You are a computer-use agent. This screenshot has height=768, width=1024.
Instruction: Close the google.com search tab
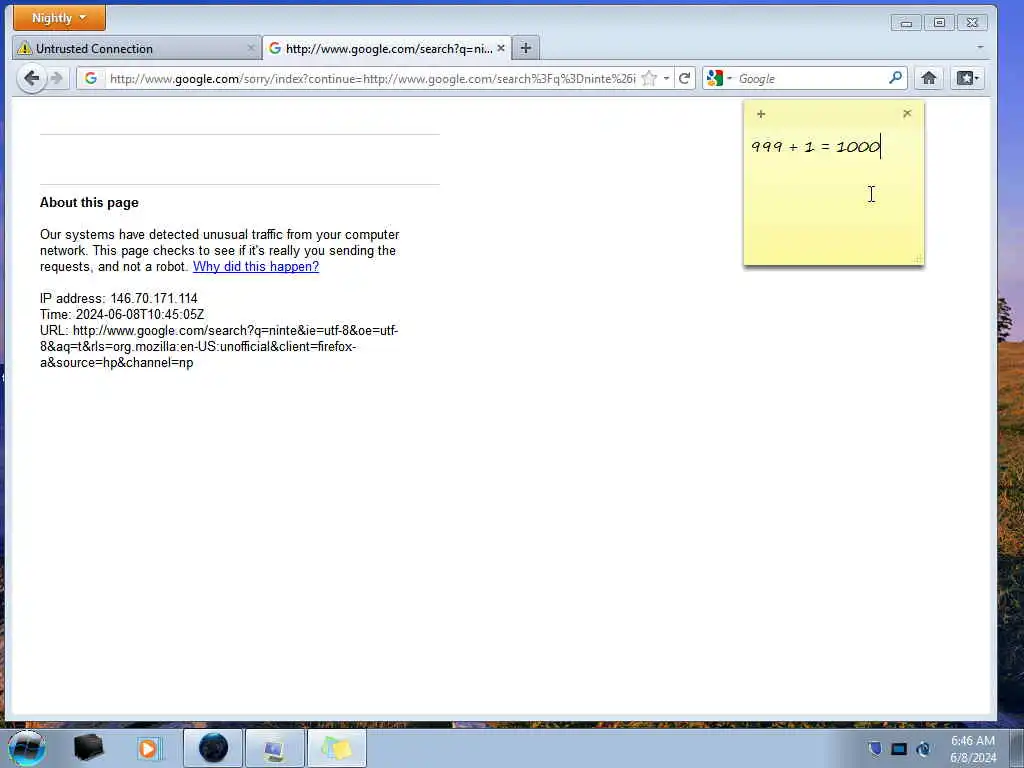pyautogui.click(x=501, y=48)
